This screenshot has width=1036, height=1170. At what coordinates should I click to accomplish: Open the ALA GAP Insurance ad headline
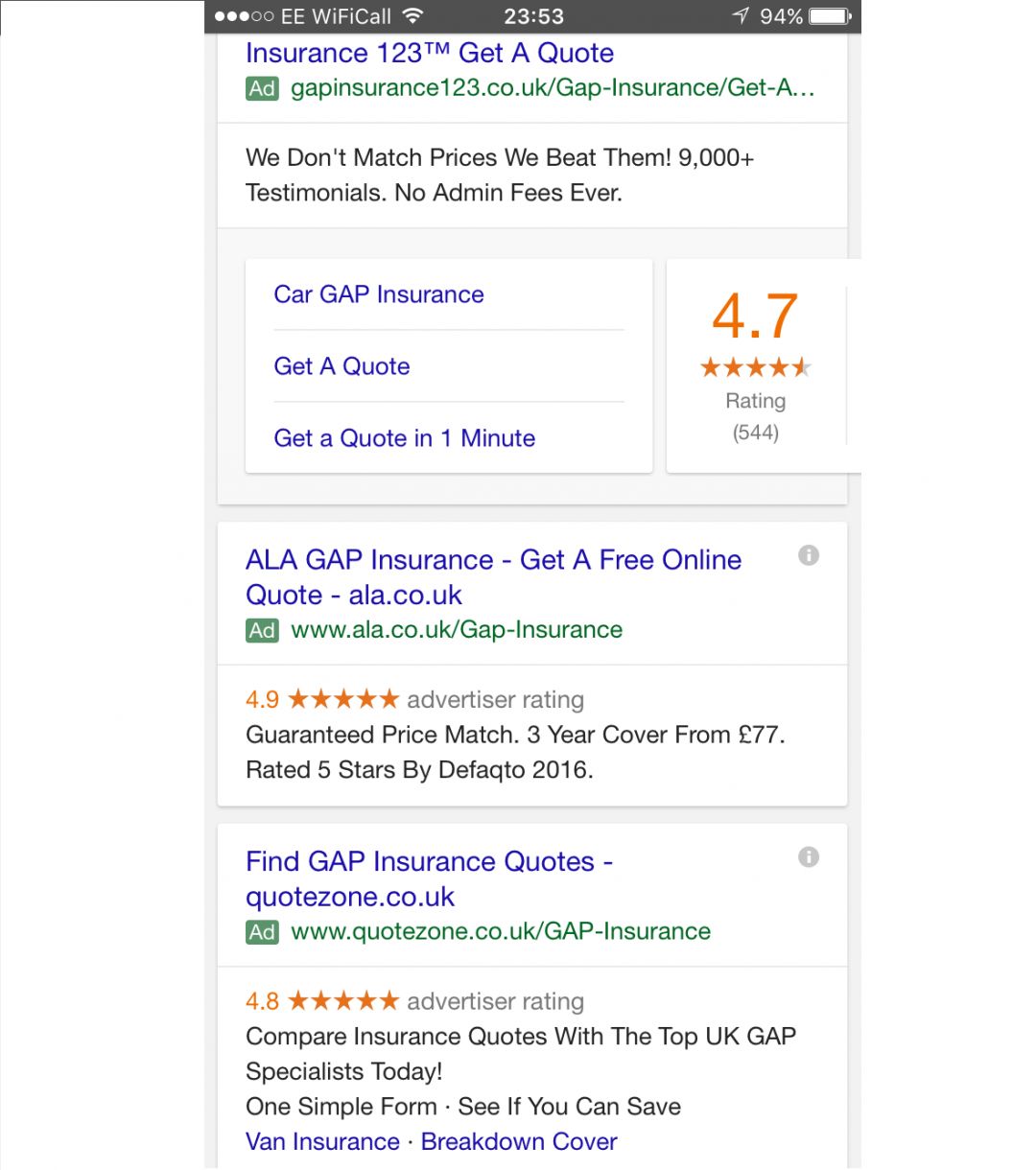[493, 576]
